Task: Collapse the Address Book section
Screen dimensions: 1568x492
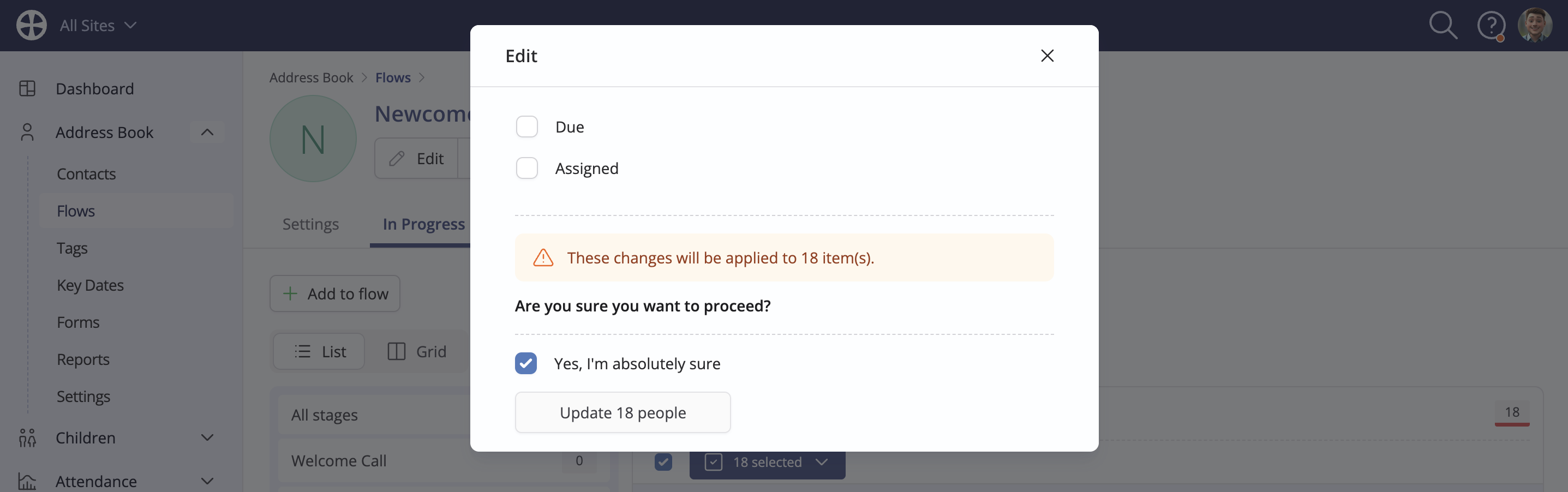Action: tap(207, 132)
